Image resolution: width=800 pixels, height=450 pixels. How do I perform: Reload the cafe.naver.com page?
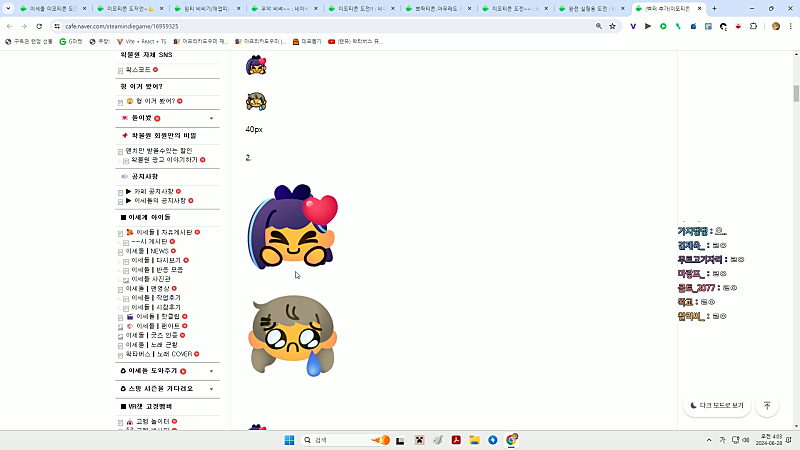[x=39, y=26]
